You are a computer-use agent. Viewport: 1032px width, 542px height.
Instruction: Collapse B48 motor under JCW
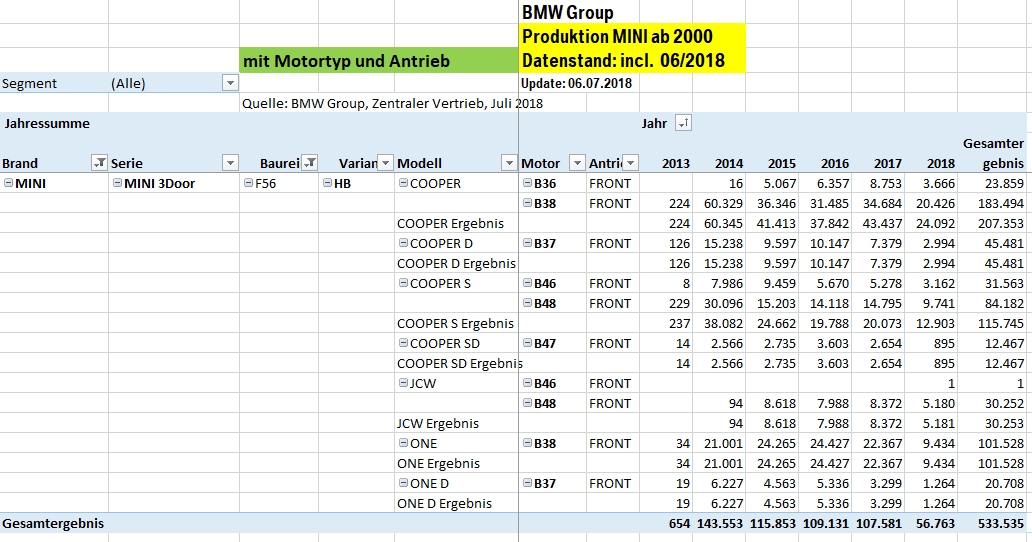527,403
